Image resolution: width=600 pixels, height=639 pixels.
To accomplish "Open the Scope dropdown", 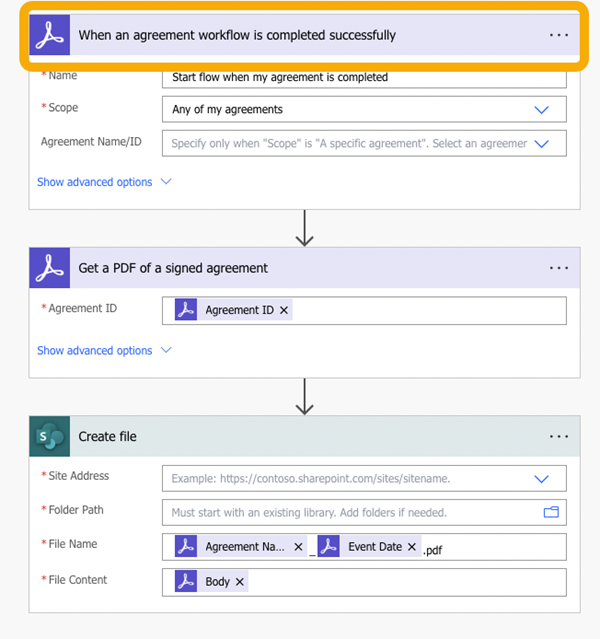I will 542,109.
